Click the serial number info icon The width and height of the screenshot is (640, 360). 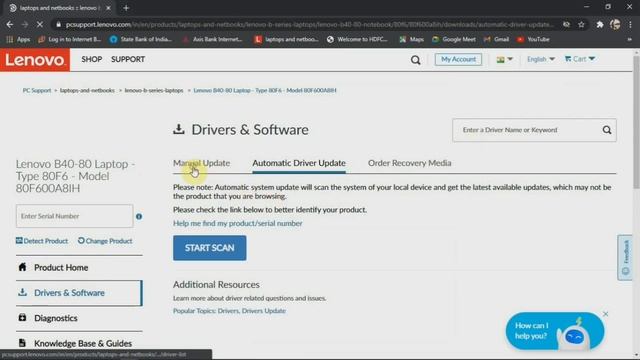coord(139,216)
